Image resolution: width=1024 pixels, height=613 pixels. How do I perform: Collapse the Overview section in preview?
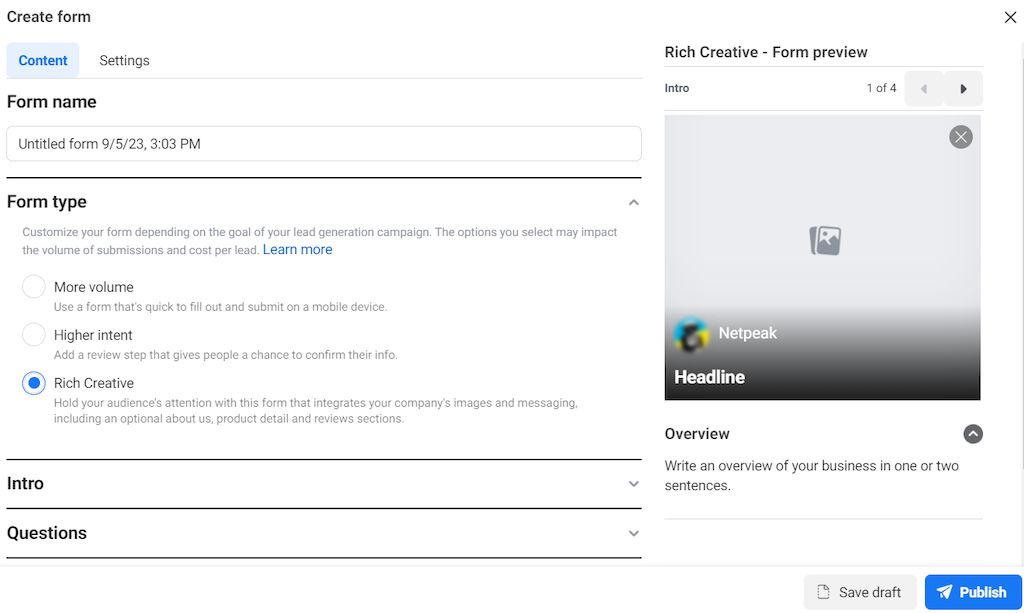click(972, 434)
